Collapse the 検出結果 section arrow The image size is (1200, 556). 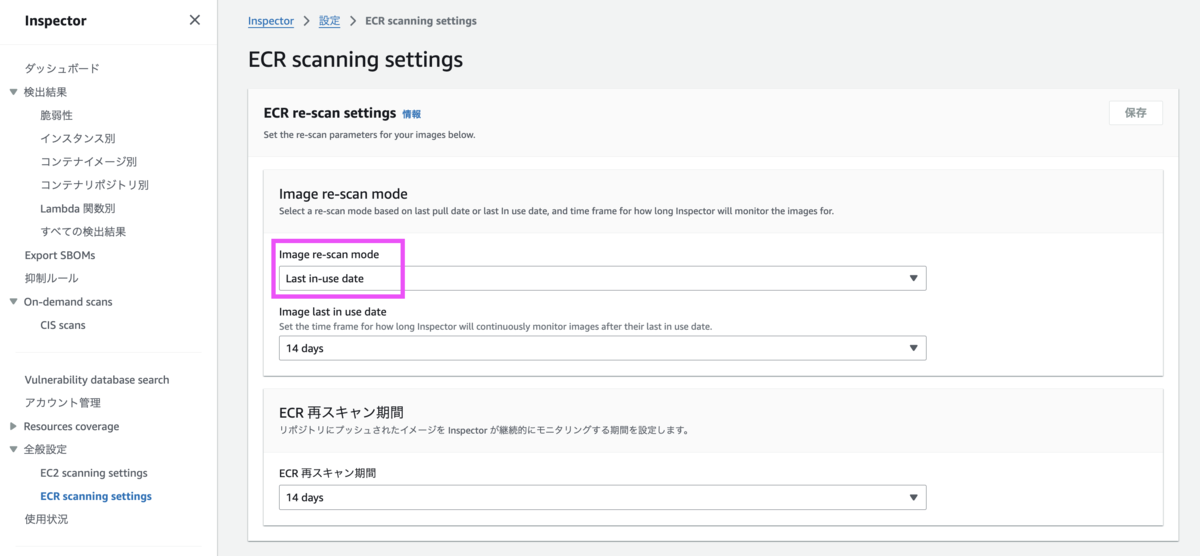click(x=13, y=92)
